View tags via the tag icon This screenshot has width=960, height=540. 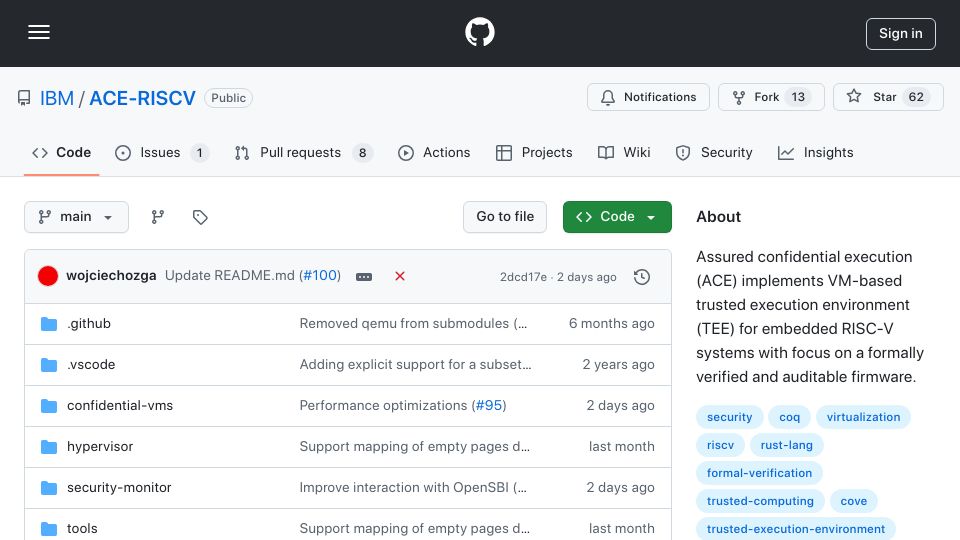point(200,217)
